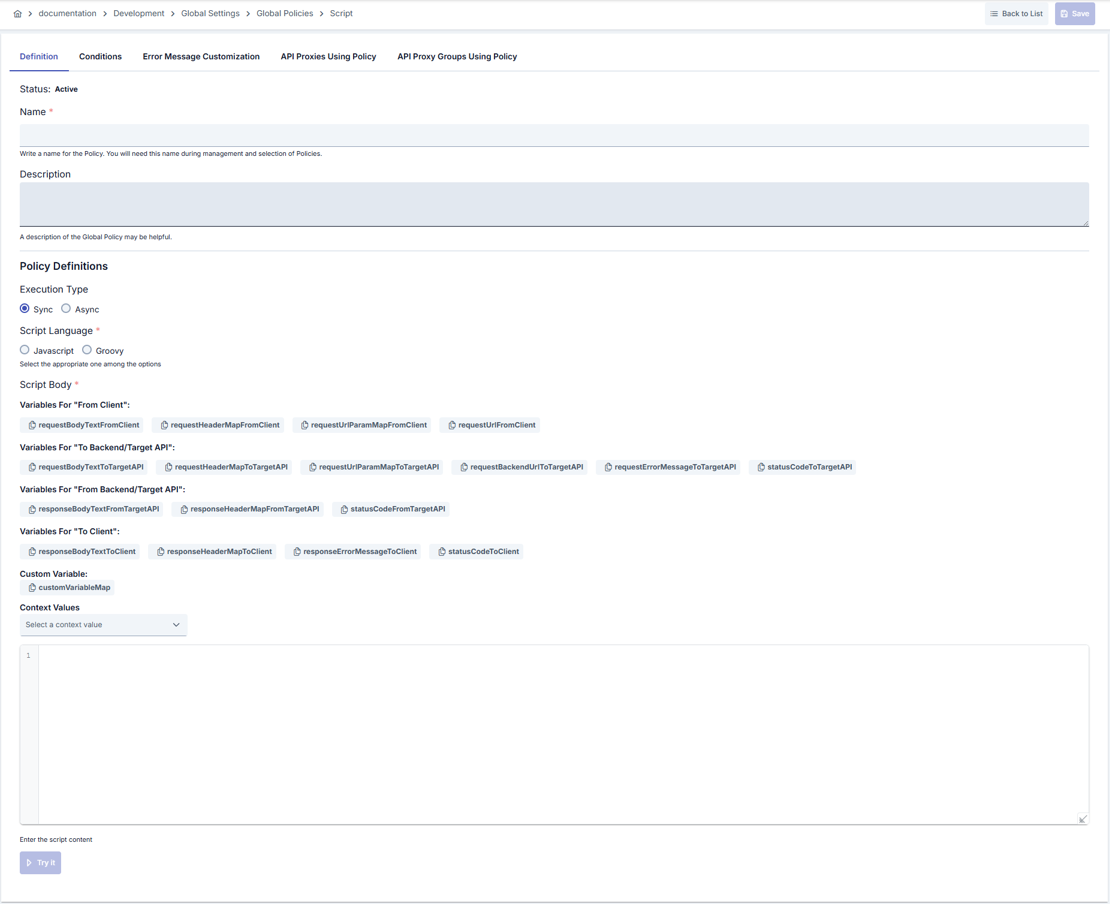Go to Global Policies breadcrumb
The height and width of the screenshot is (904, 1110).
(x=285, y=13)
